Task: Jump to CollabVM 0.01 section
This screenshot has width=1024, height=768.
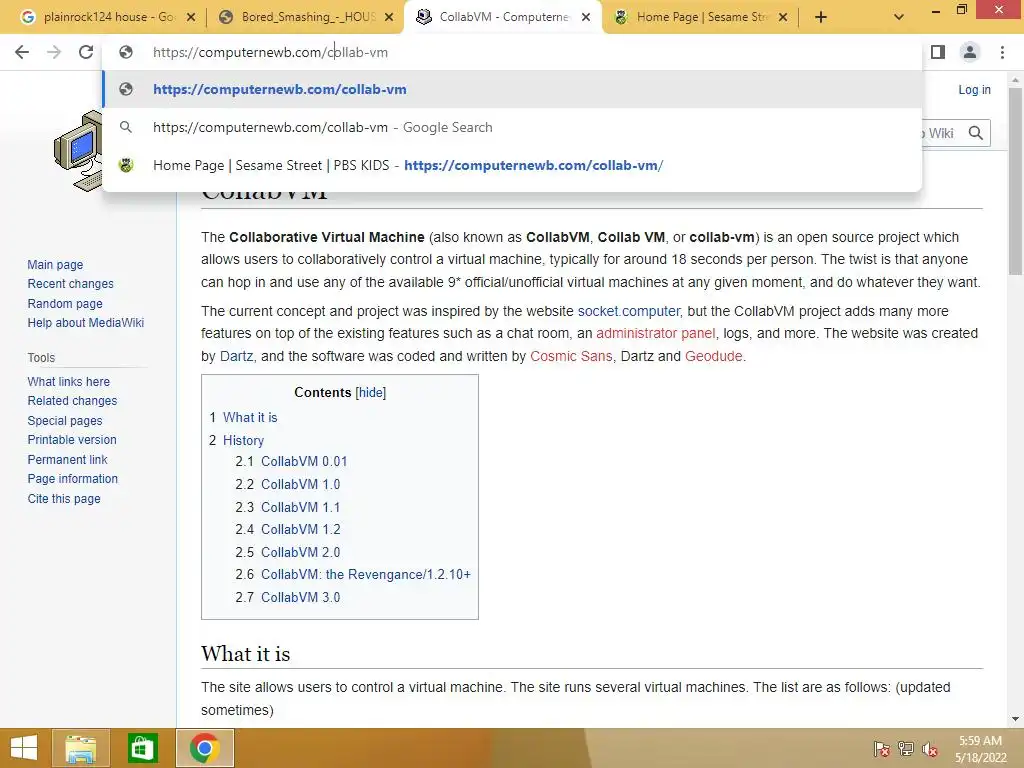Action: 304,461
